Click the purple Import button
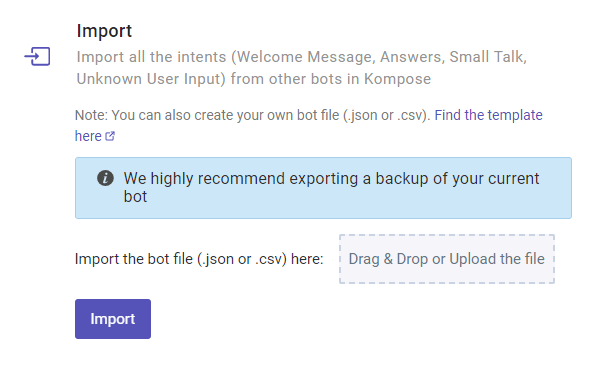 coord(113,319)
